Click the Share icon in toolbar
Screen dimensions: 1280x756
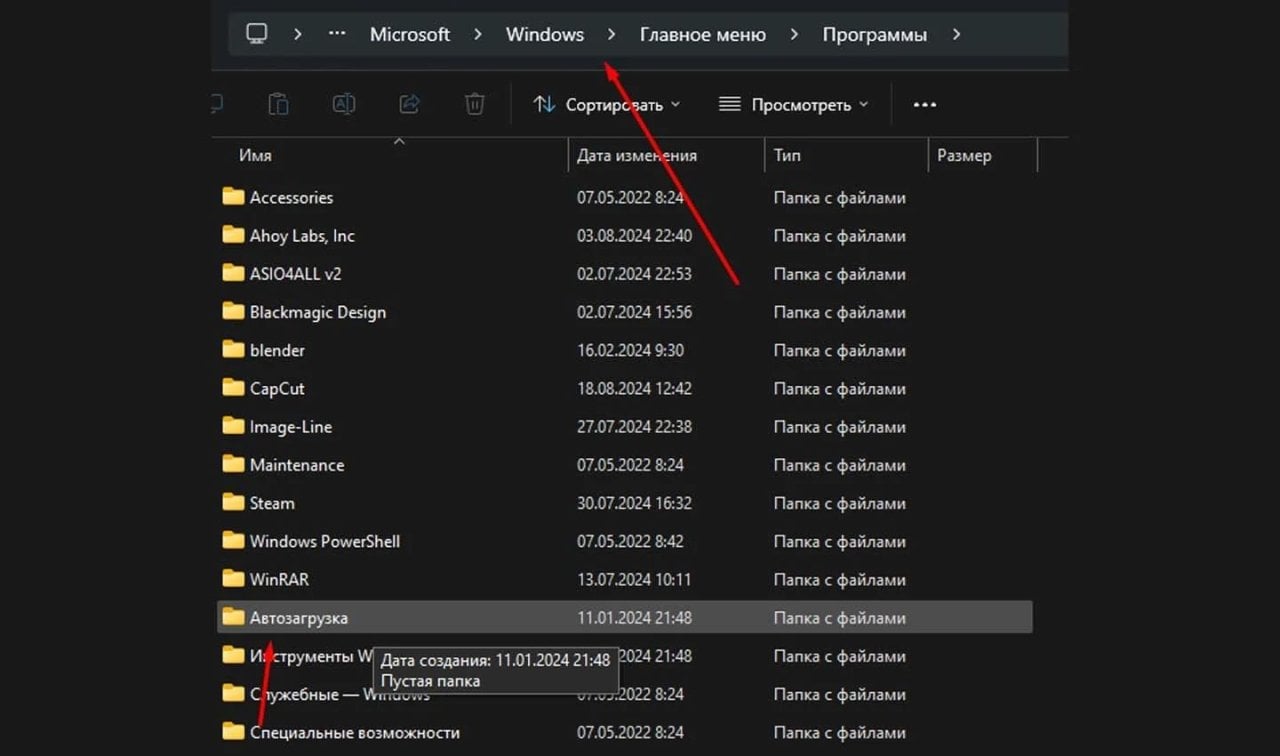point(409,104)
